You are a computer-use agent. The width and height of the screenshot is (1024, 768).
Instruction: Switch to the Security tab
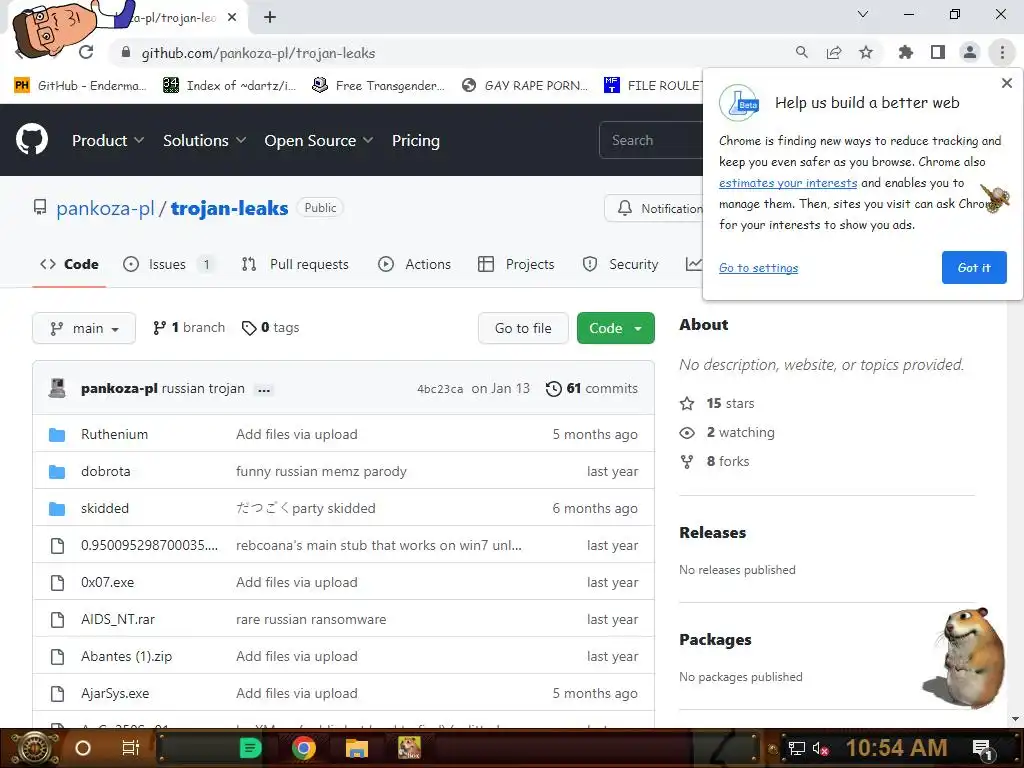tap(620, 264)
